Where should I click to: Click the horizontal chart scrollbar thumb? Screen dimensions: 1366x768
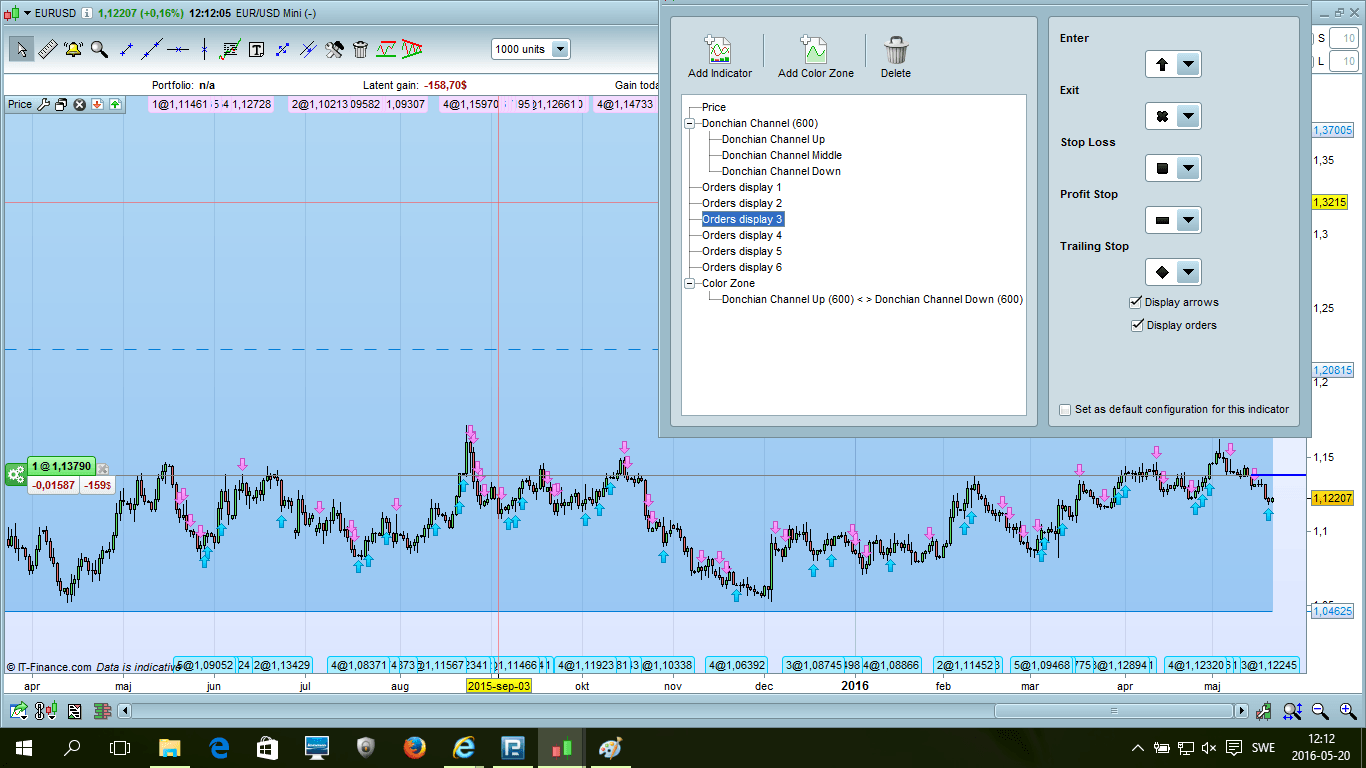[x=1112, y=711]
